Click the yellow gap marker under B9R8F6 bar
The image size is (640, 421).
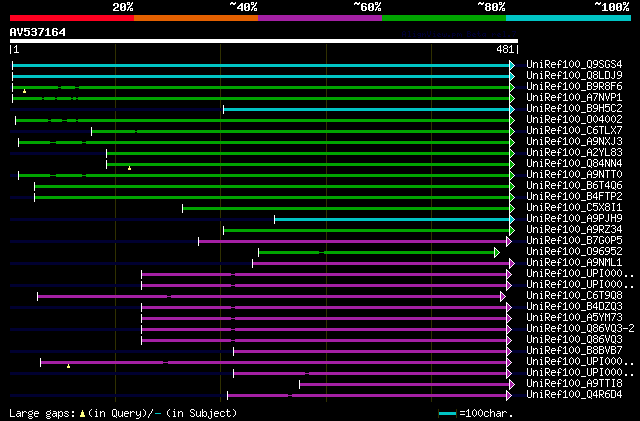pos(24,91)
